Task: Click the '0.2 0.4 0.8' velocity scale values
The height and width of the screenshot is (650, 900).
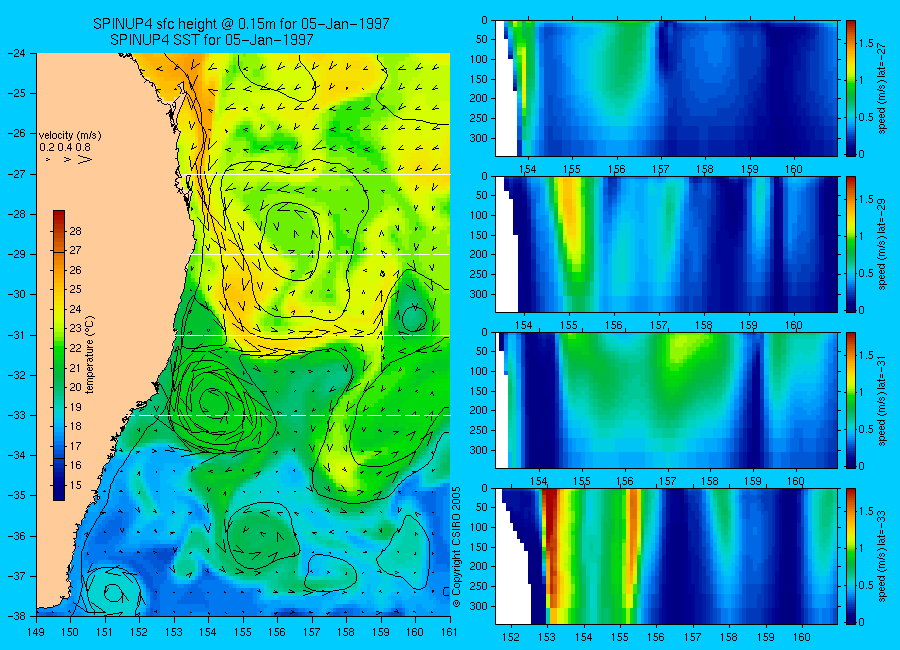Action: pyautogui.click(x=65, y=148)
